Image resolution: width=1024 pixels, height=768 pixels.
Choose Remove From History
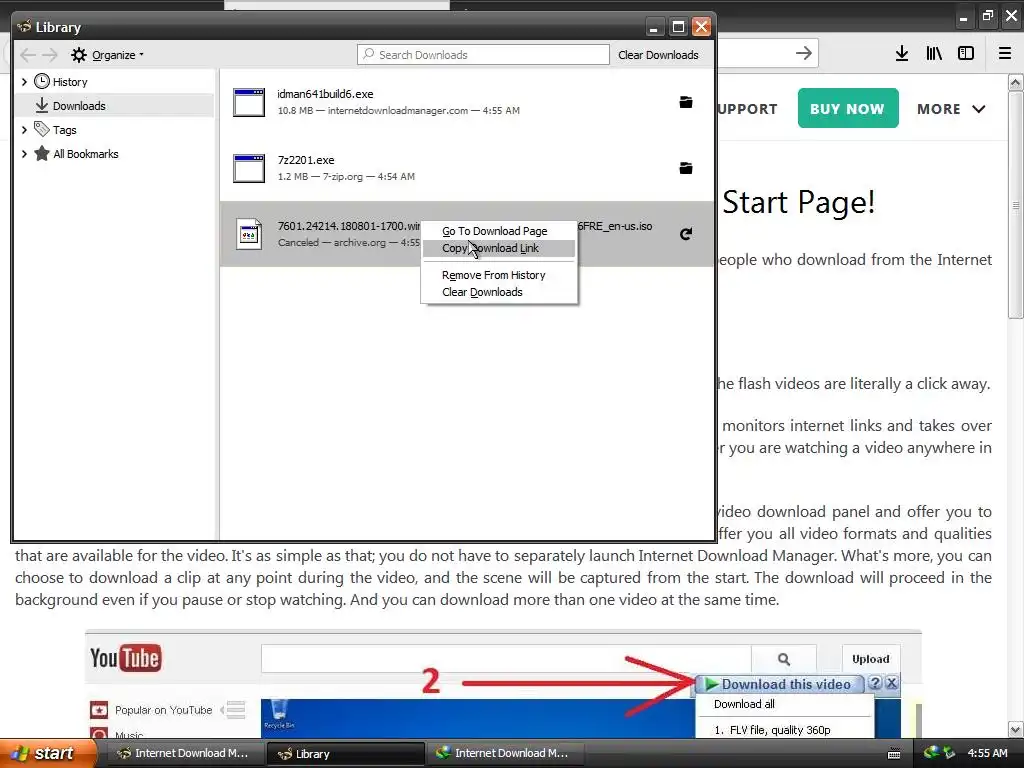click(499, 275)
